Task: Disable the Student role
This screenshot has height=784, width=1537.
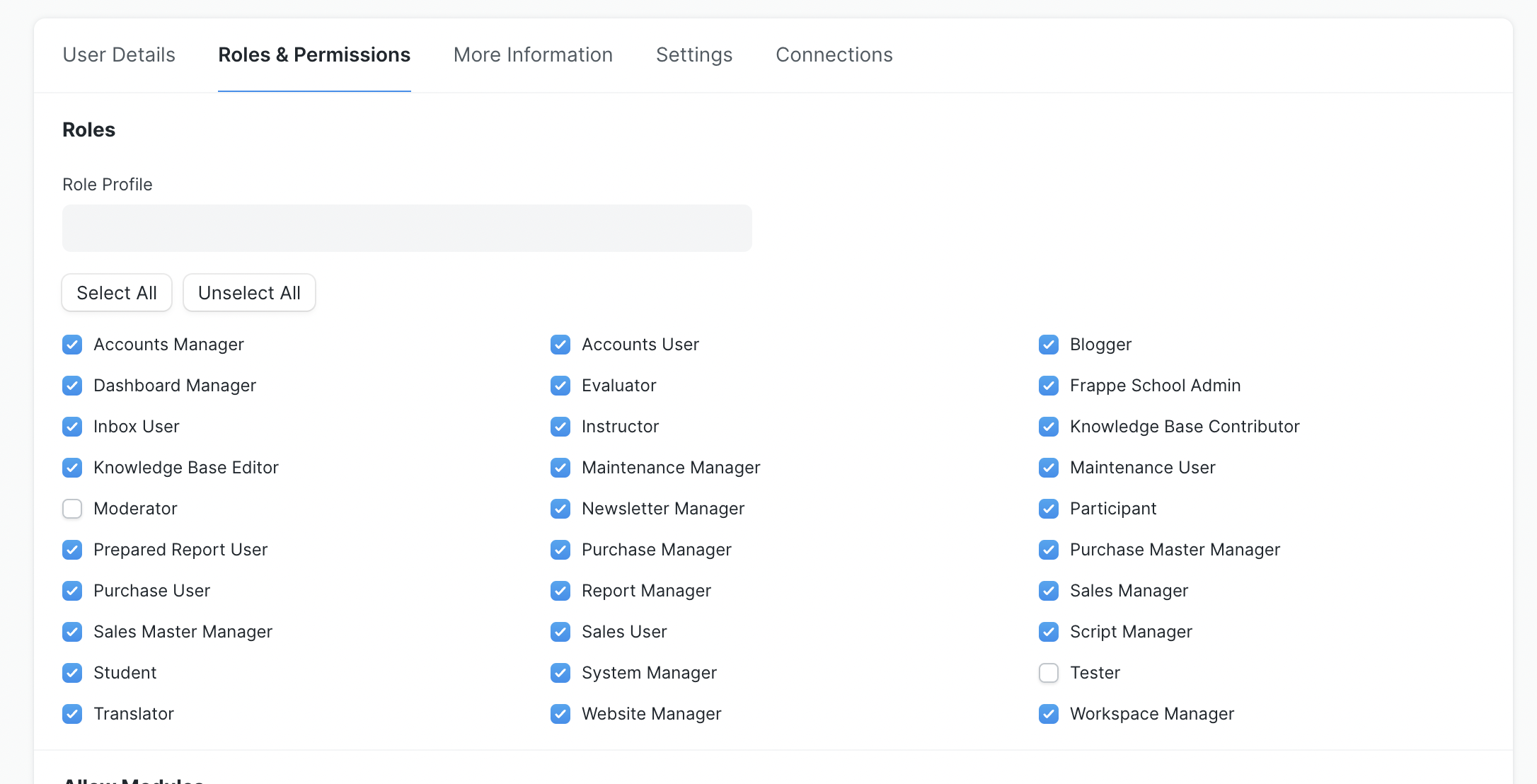Action: (x=72, y=673)
